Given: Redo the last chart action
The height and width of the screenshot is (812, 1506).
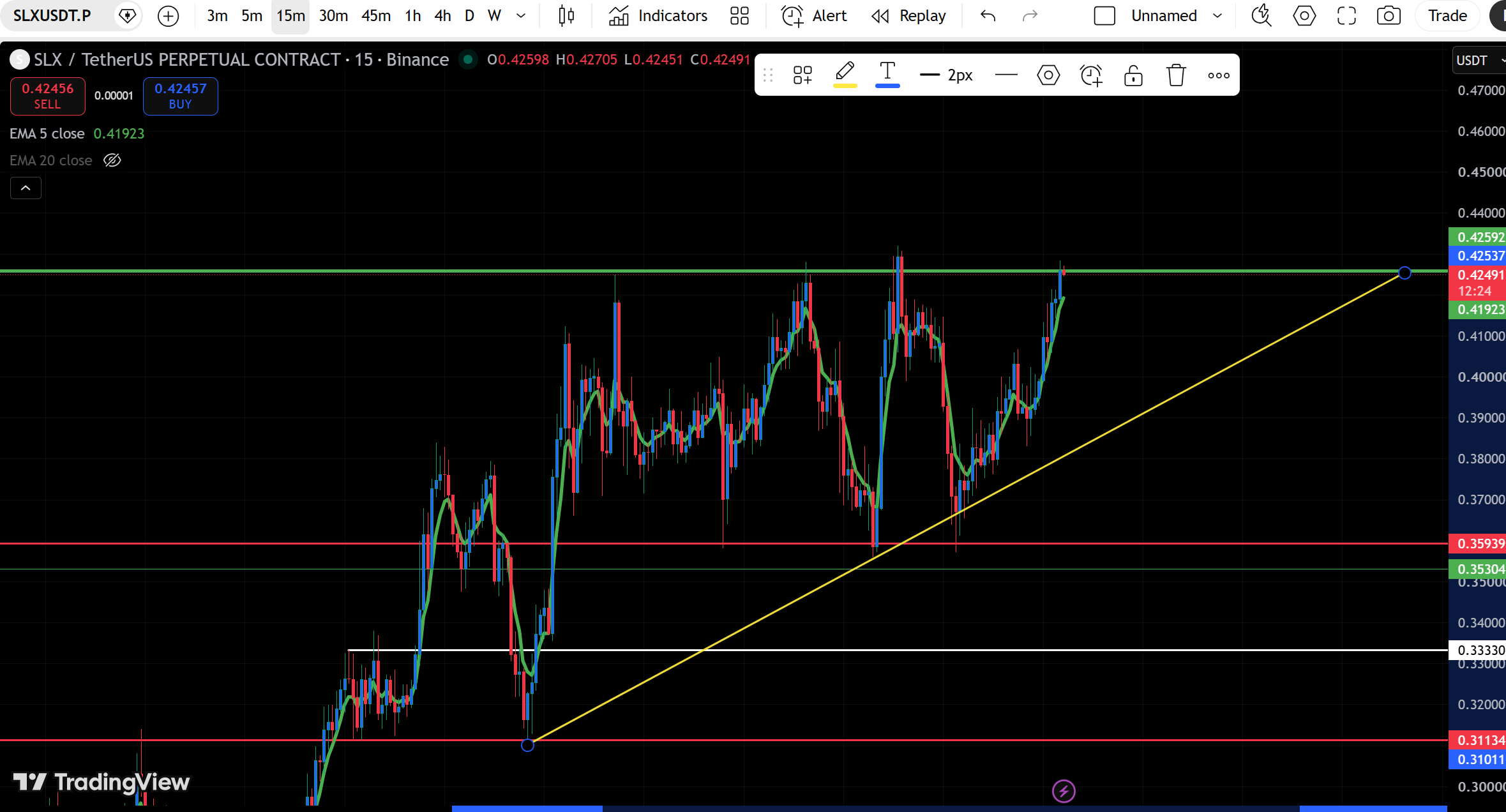Looking at the screenshot, I should [x=1030, y=16].
